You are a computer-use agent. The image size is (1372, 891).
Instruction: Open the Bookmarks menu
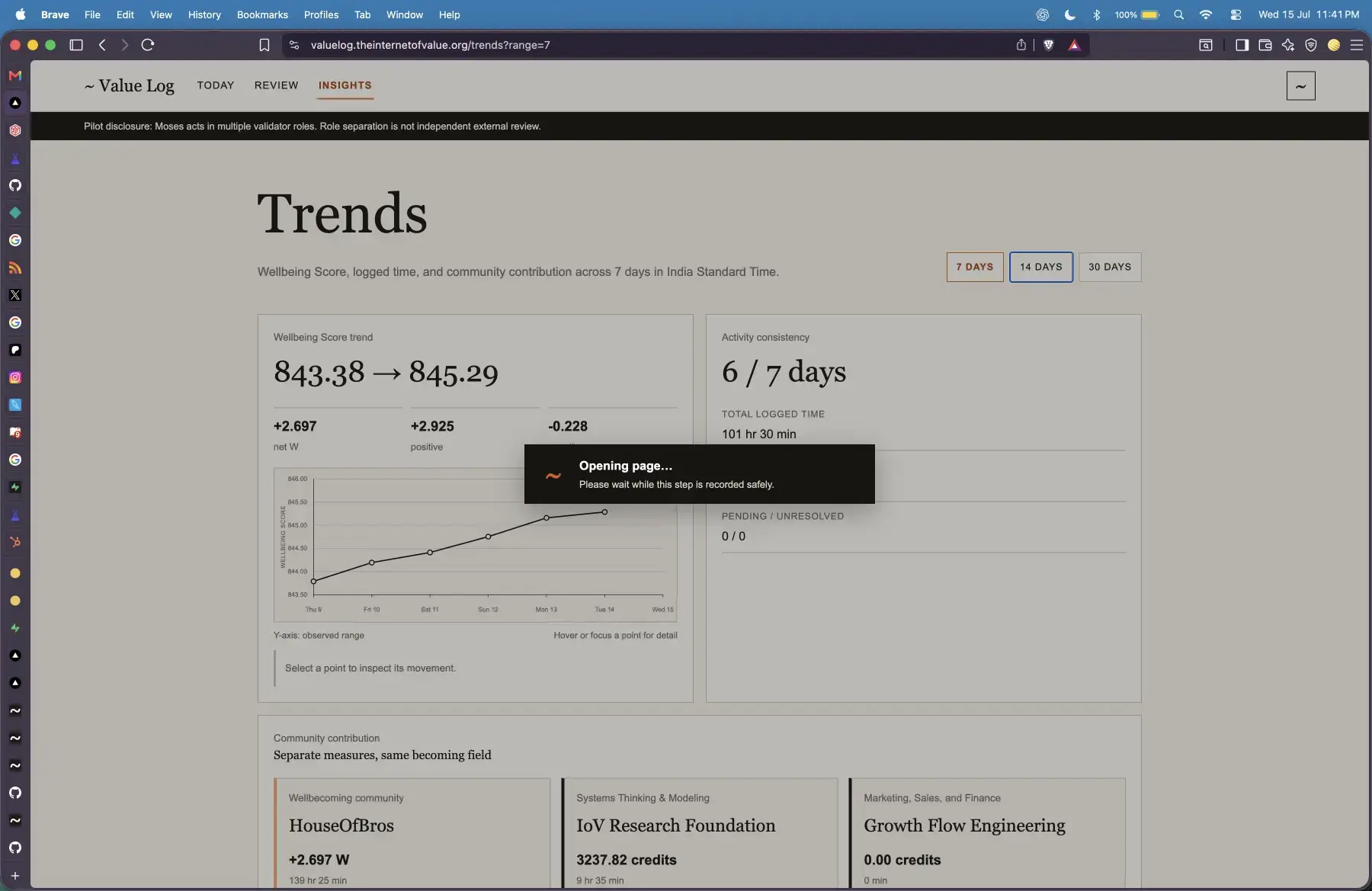262,14
